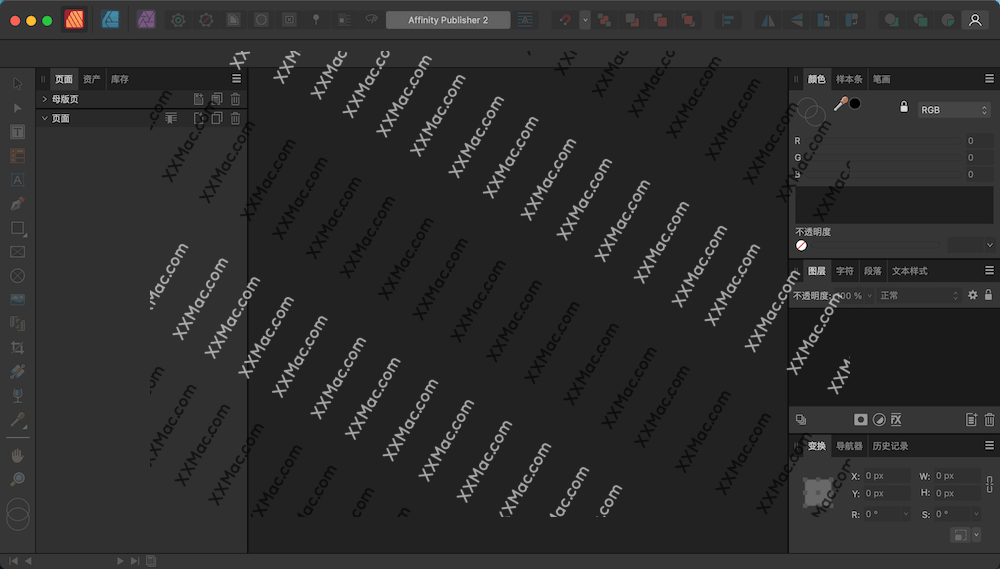
Task: Select the Artistic Text tool
Action: tap(17, 180)
